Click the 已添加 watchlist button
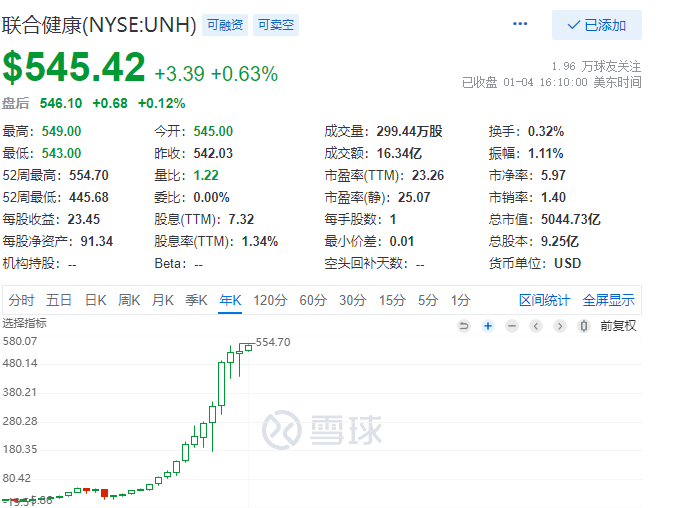 pyautogui.click(x=597, y=25)
